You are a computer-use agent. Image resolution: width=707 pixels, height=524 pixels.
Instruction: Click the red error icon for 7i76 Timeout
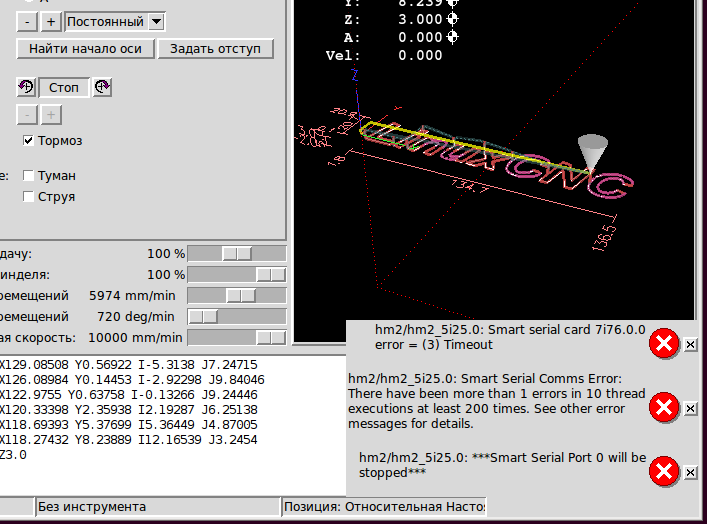point(664,344)
